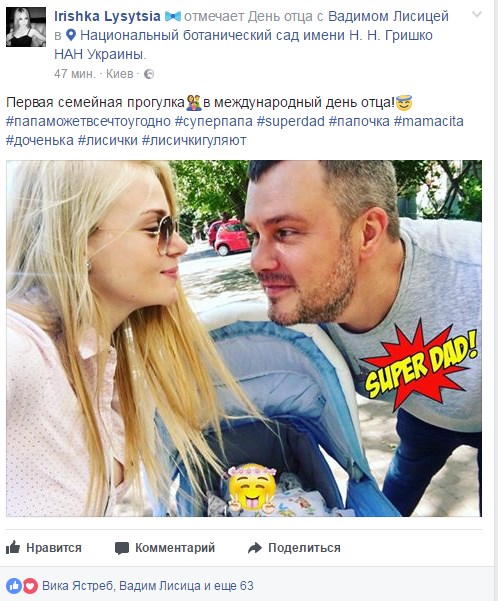Open the couple photo in viewer
This screenshot has width=498, height=601.
pos(244,338)
